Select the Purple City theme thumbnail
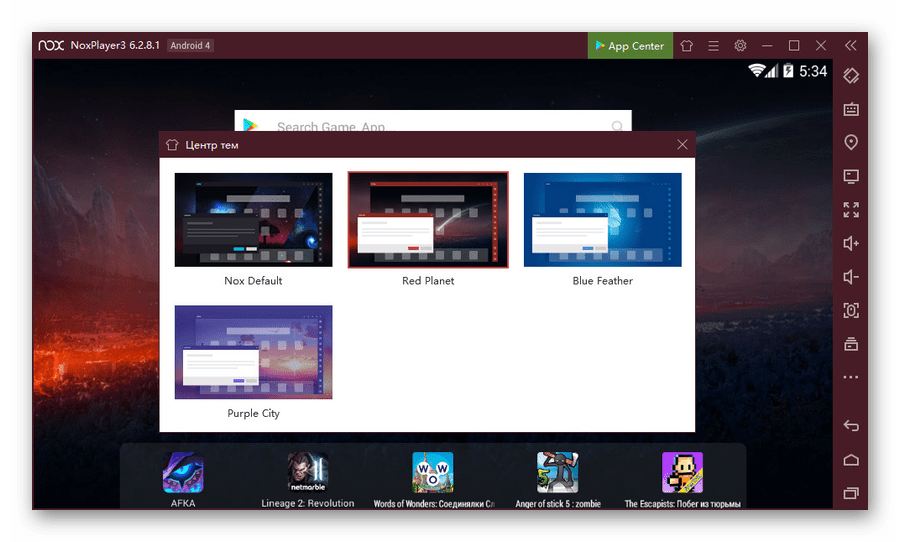This screenshot has width=900, height=542. pyautogui.click(x=253, y=352)
